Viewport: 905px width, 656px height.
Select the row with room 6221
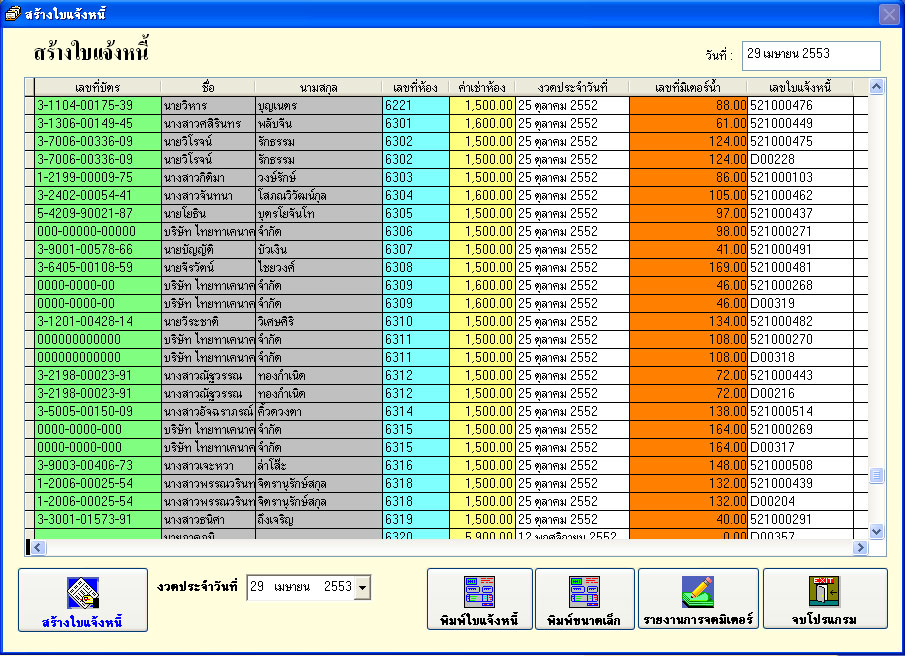446,106
